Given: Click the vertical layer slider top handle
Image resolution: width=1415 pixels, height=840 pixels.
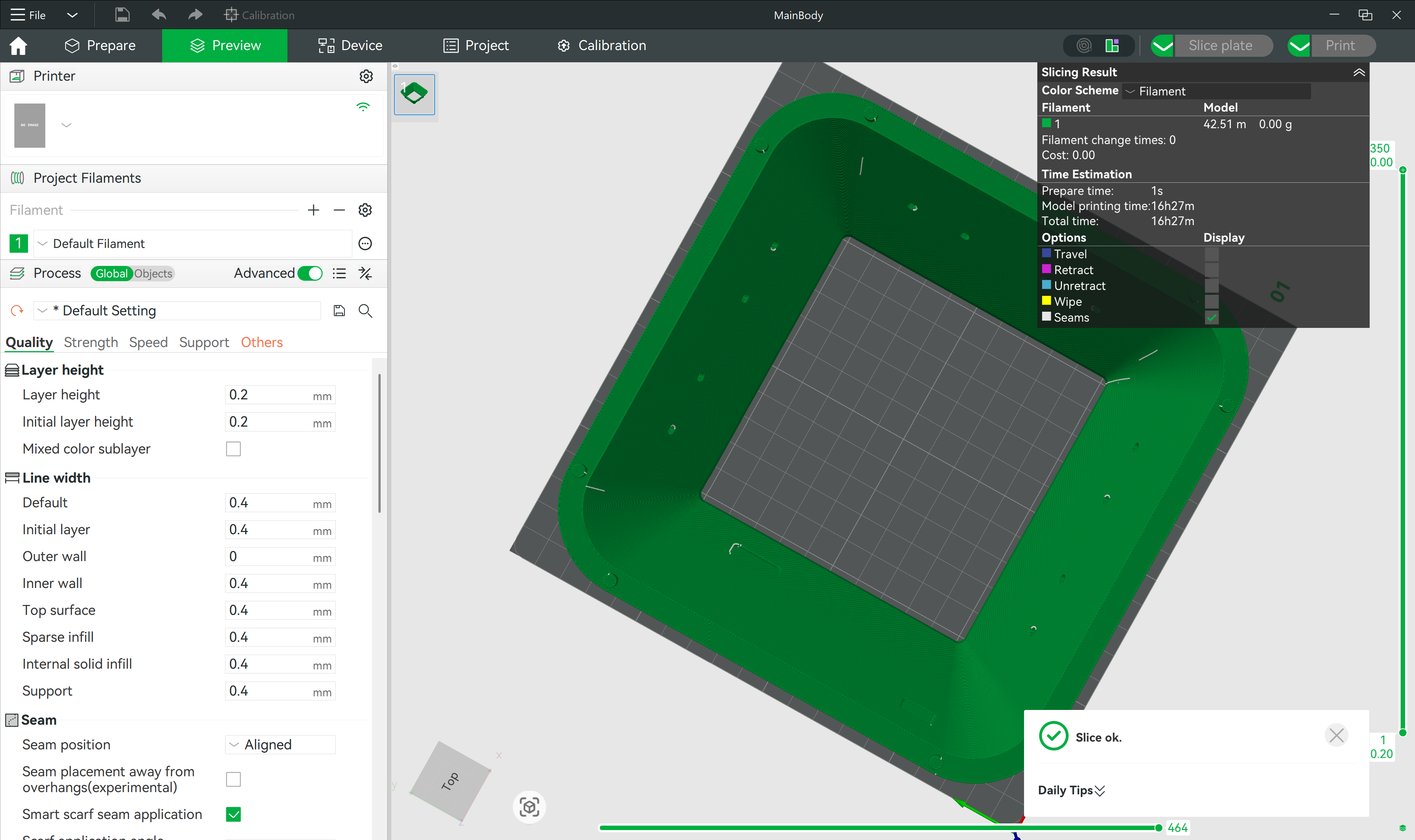Looking at the screenshot, I should coord(1402,170).
